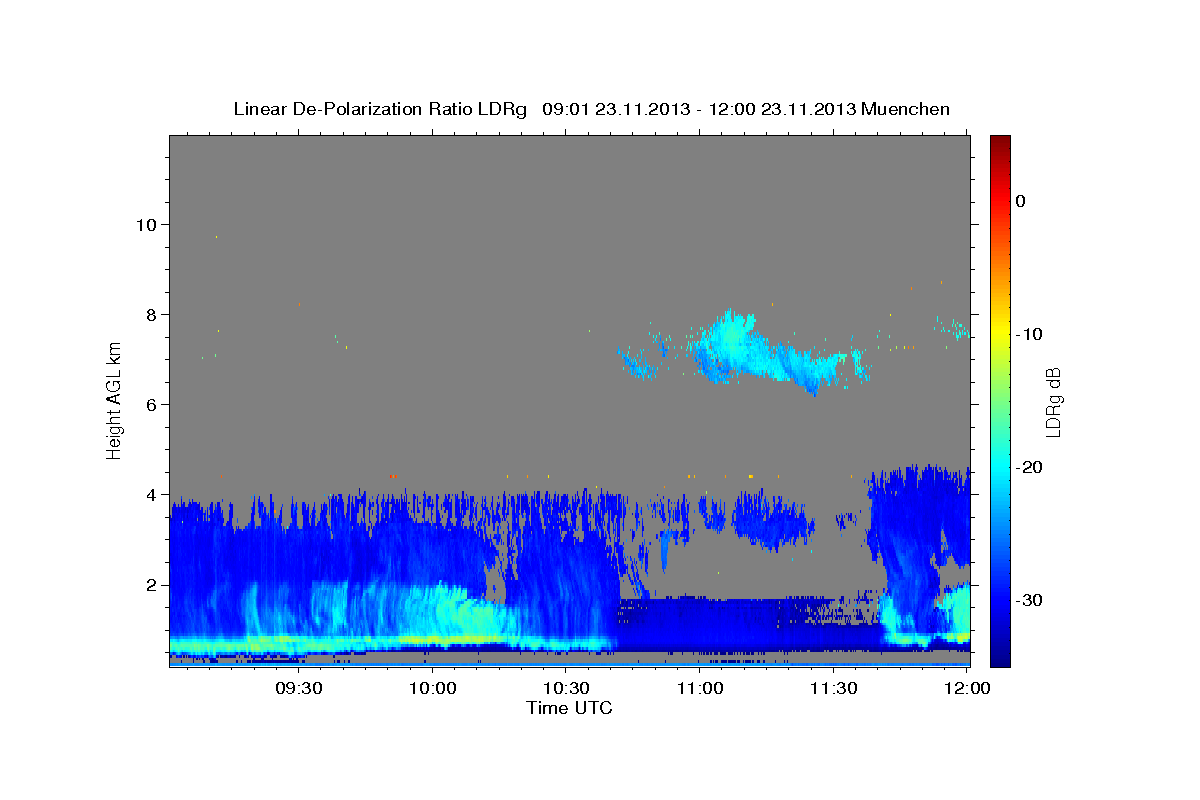Click the colorbar value -10
The width and height of the screenshot is (1200, 800).
(x=1029, y=334)
